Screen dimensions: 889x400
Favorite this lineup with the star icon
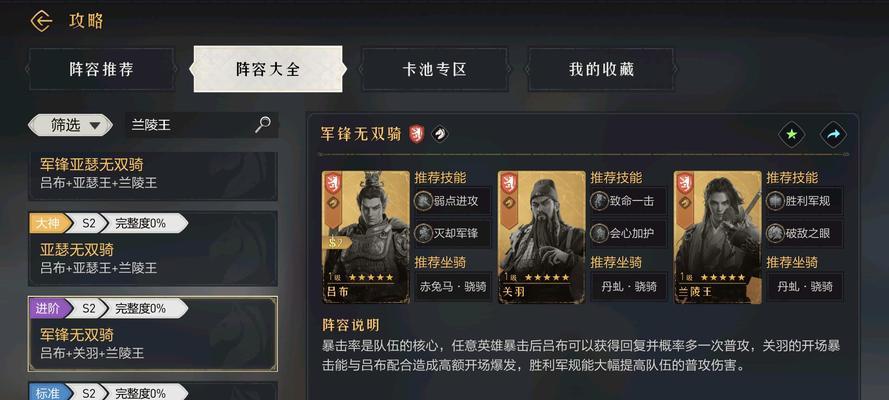pos(791,135)
